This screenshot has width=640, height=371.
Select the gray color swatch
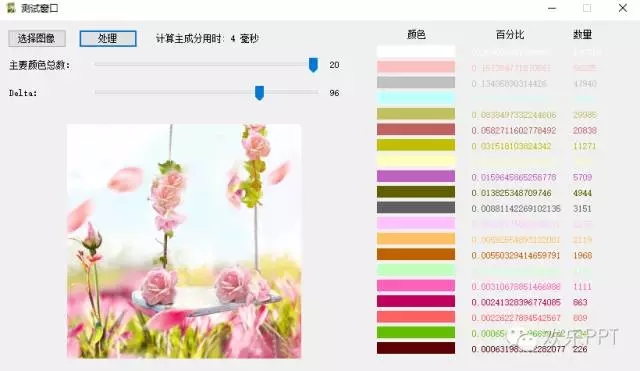(416, 82)
